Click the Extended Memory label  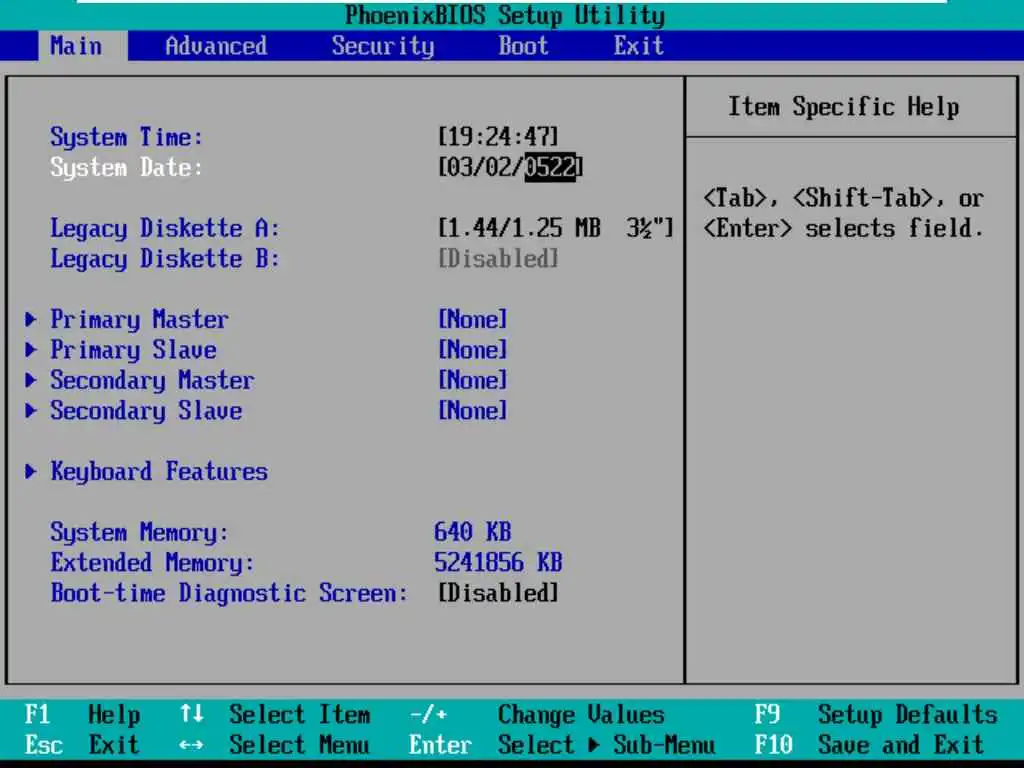pyautogui.click(x=152, y=563)
